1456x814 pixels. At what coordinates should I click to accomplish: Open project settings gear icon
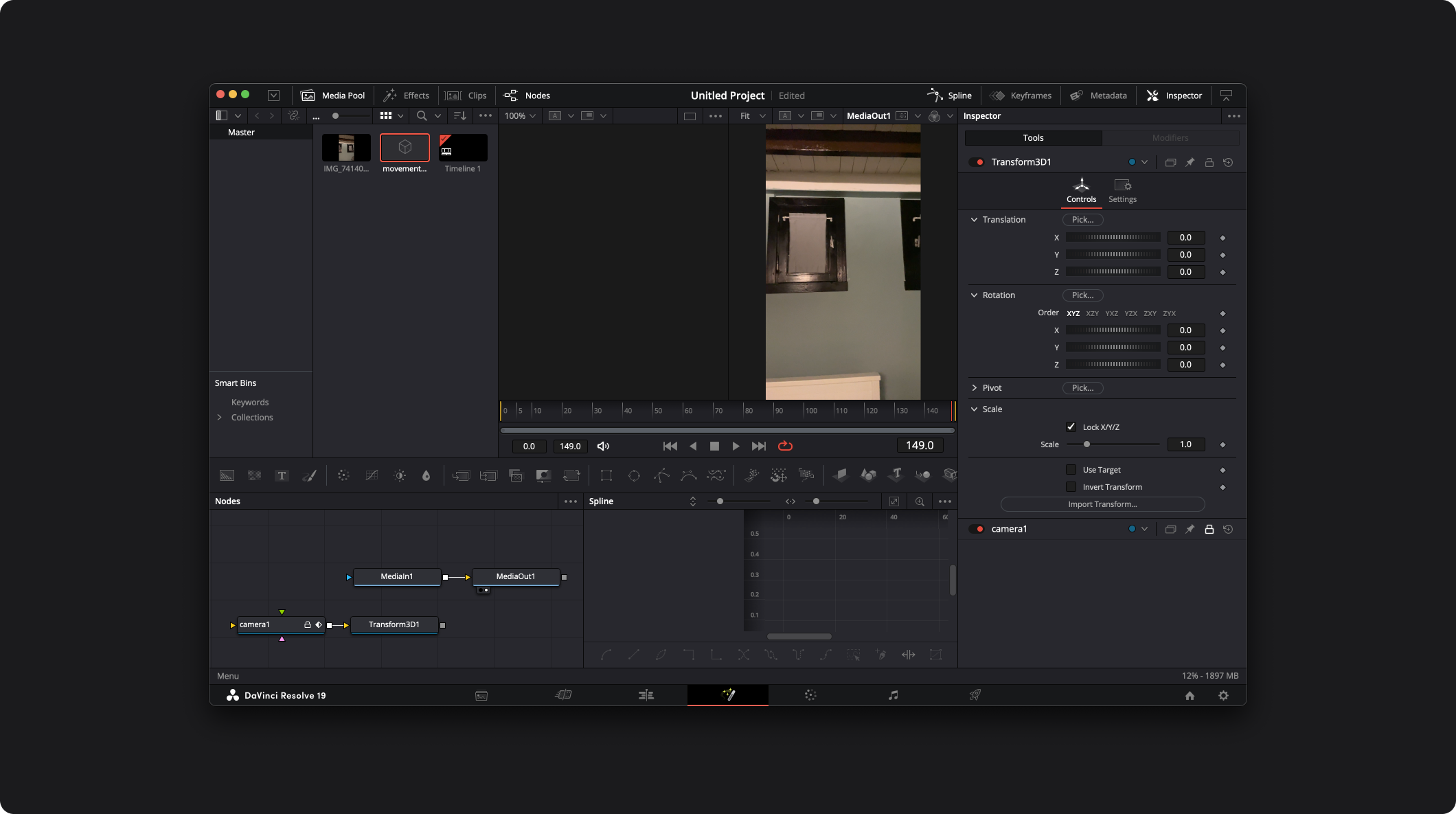pyautogui.click(x=1223, y=695)
